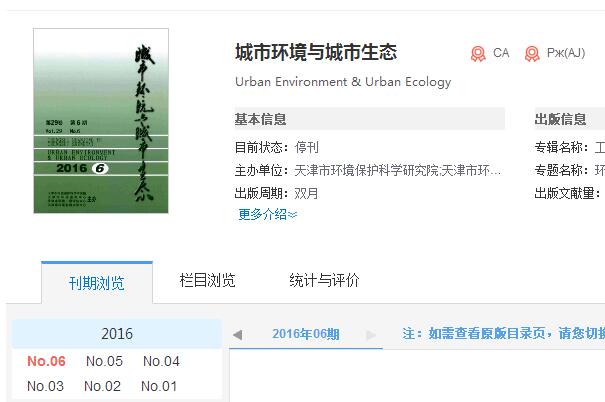Click the 专辑名称 label
Viewport: 605px width, 402px height.
(562, 147)
